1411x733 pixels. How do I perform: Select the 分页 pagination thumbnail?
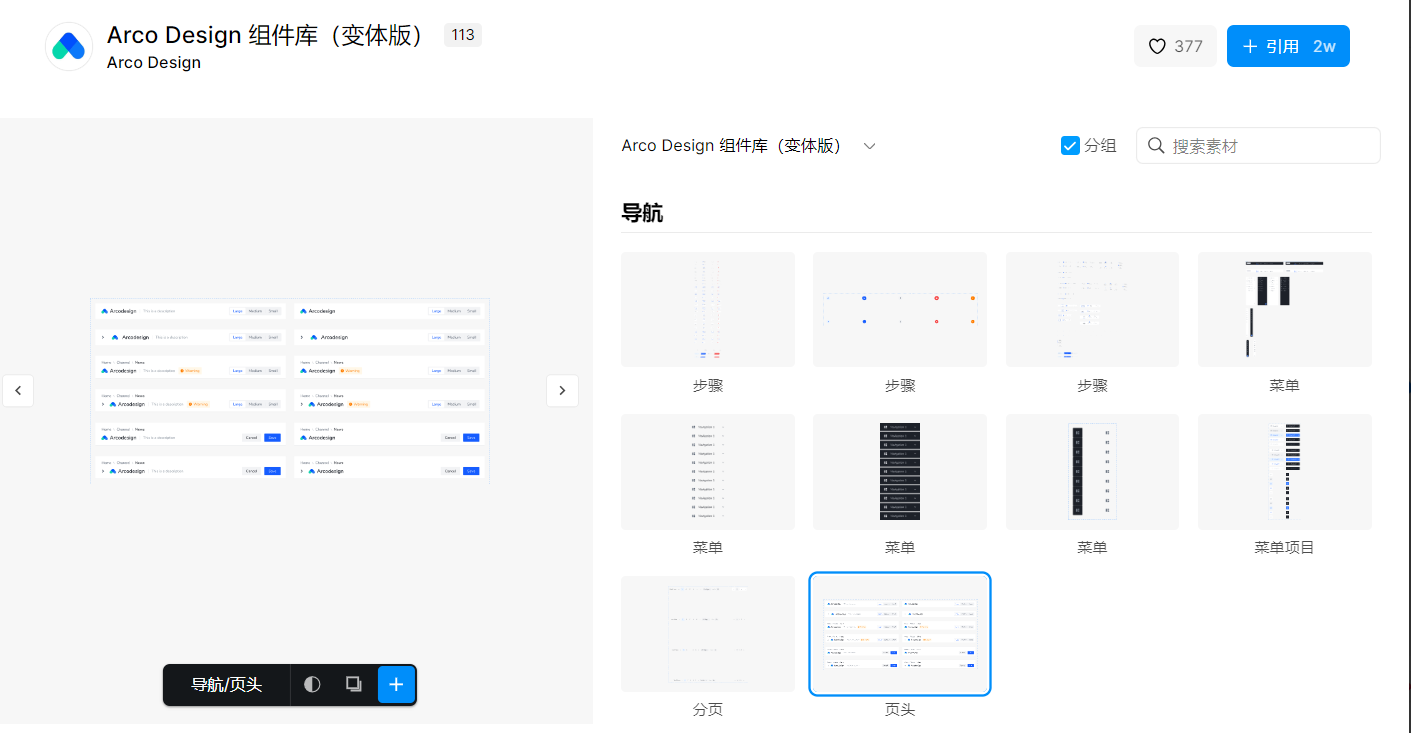tap(708, 634)
